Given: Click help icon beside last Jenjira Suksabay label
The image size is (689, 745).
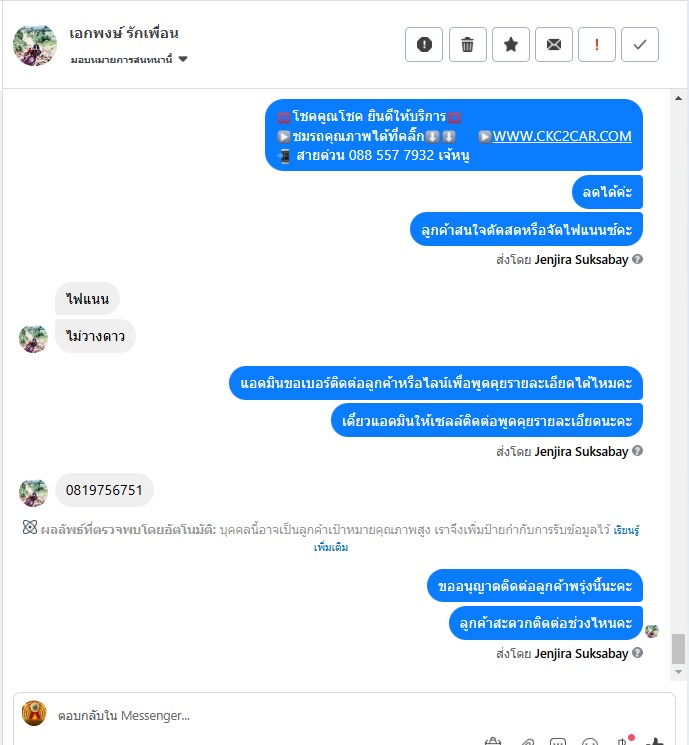Looking at the screenshot, I should (x=638, y=653).
